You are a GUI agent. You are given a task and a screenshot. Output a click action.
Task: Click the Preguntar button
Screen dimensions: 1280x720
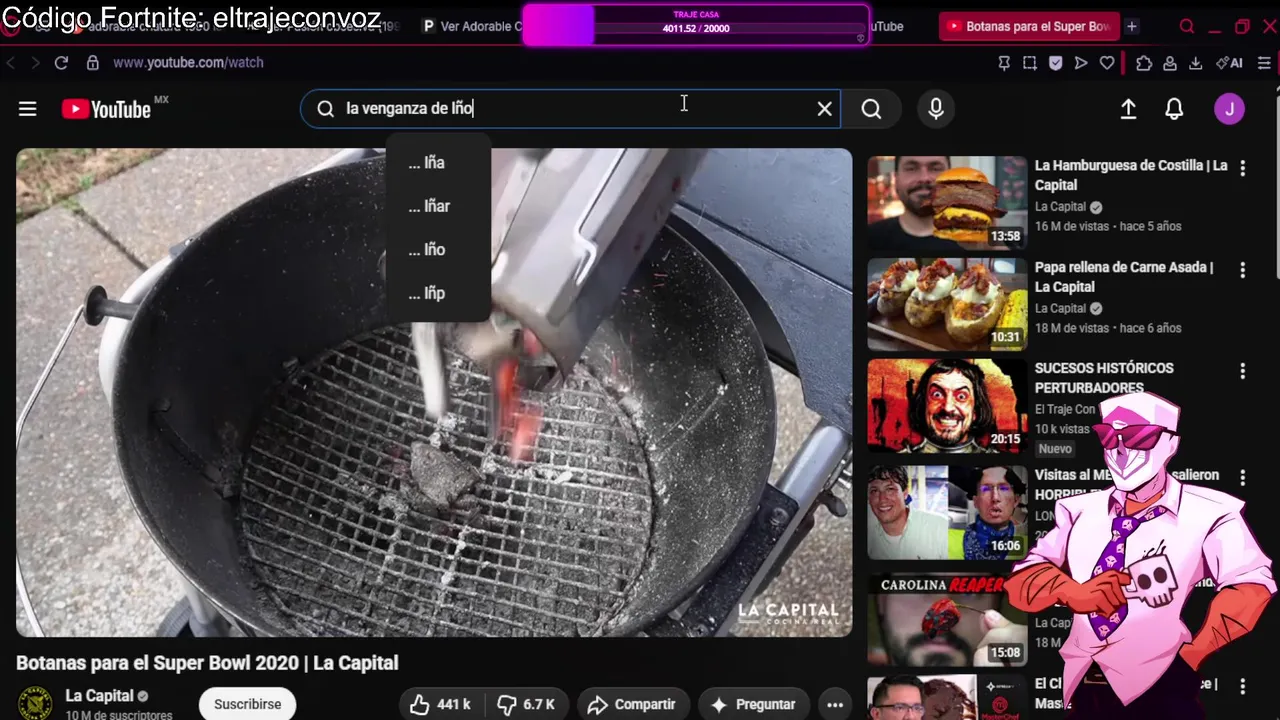coord(753,704)
